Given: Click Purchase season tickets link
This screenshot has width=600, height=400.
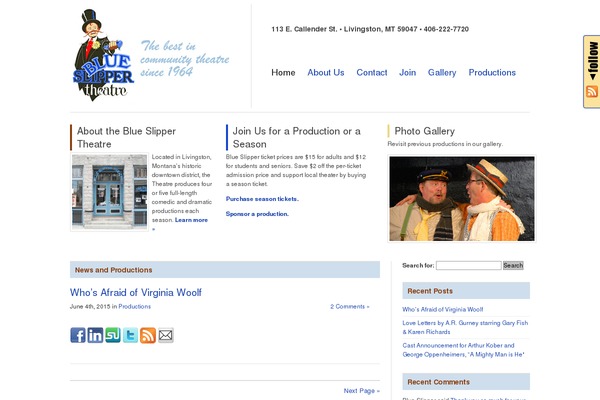Looking at the screenshot, I should (x=262, y=199).
